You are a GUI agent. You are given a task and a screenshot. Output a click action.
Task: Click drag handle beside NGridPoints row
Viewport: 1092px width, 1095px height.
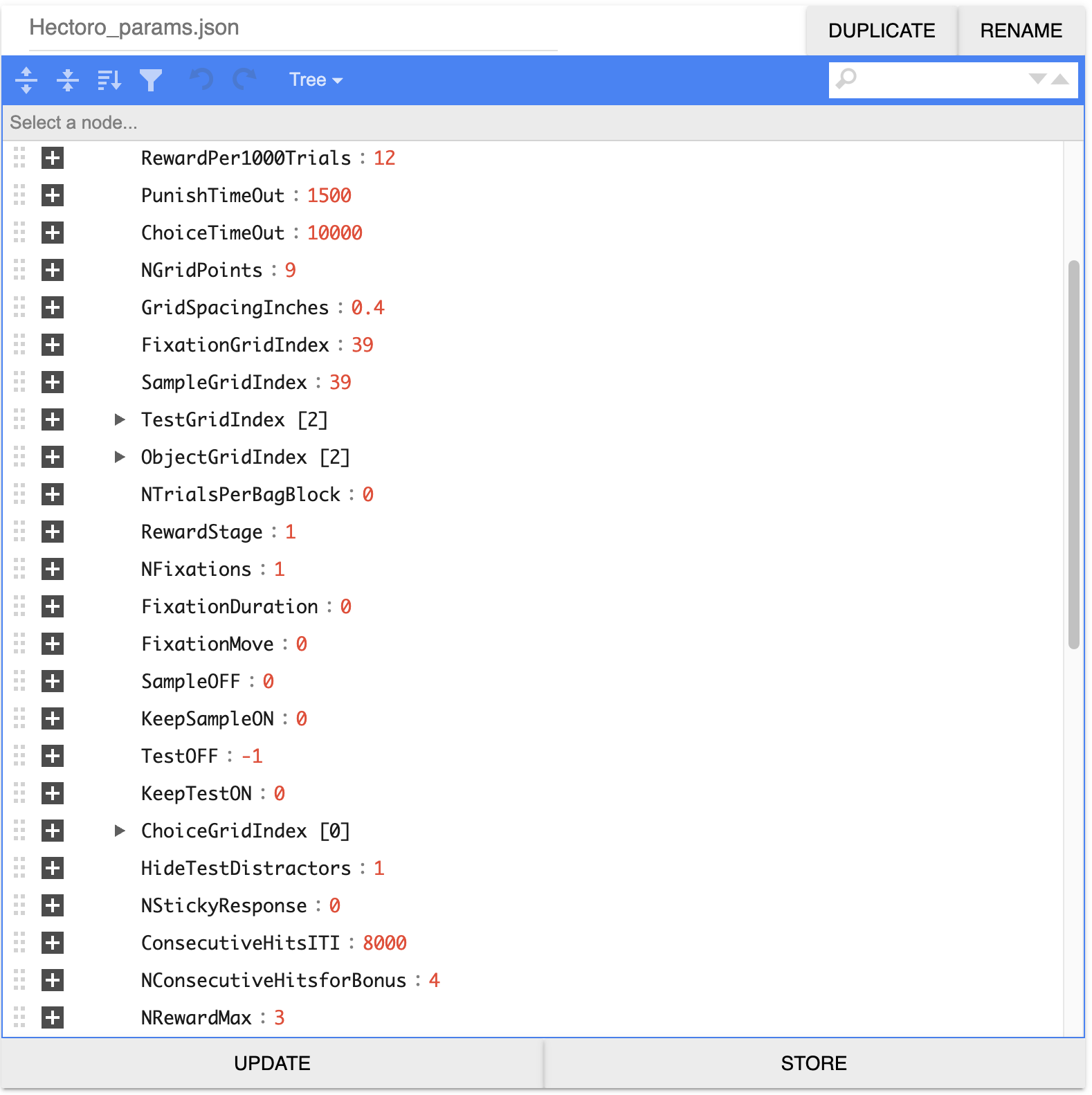coord(19,270)
